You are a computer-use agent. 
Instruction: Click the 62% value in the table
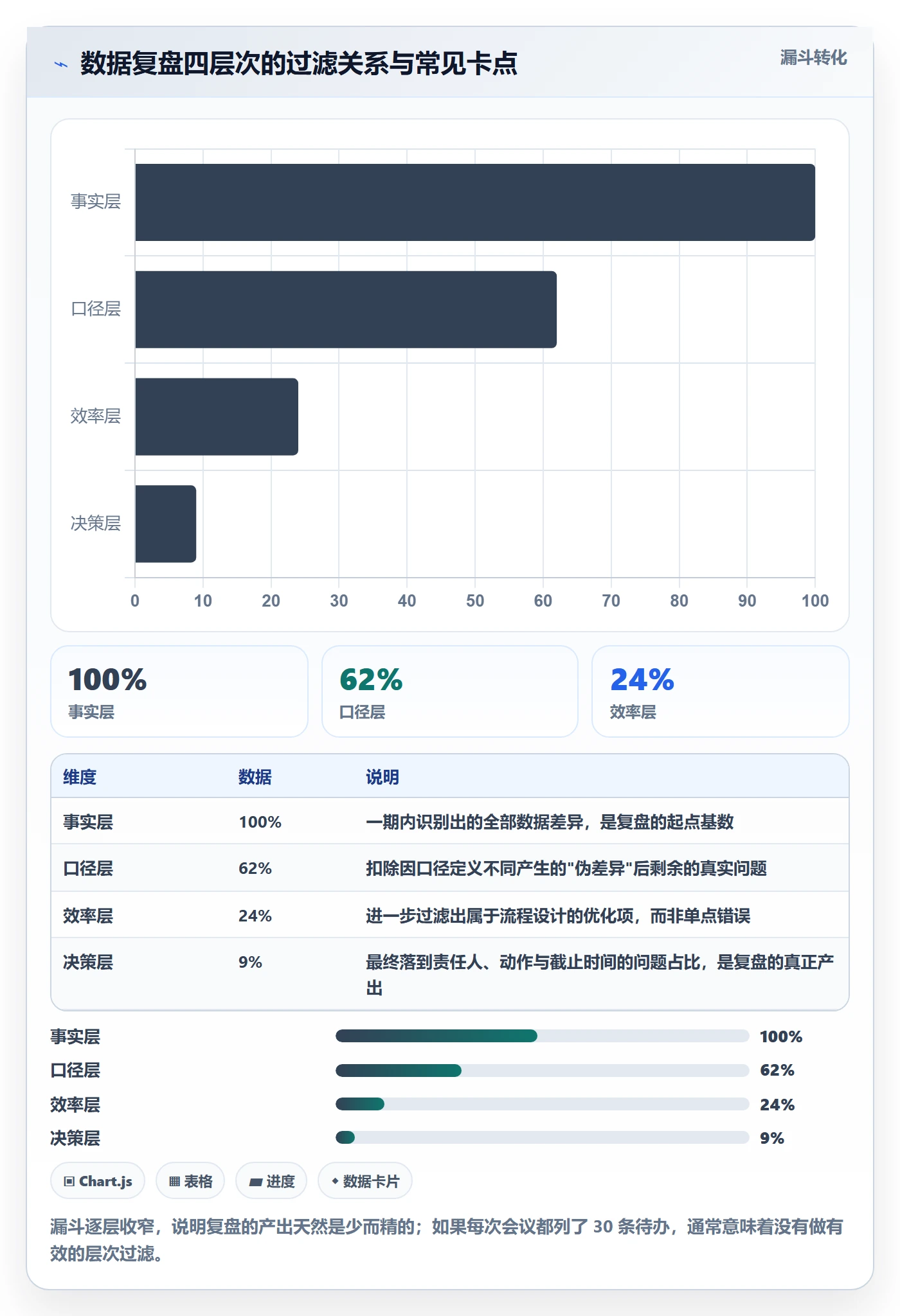click(255, 868)
